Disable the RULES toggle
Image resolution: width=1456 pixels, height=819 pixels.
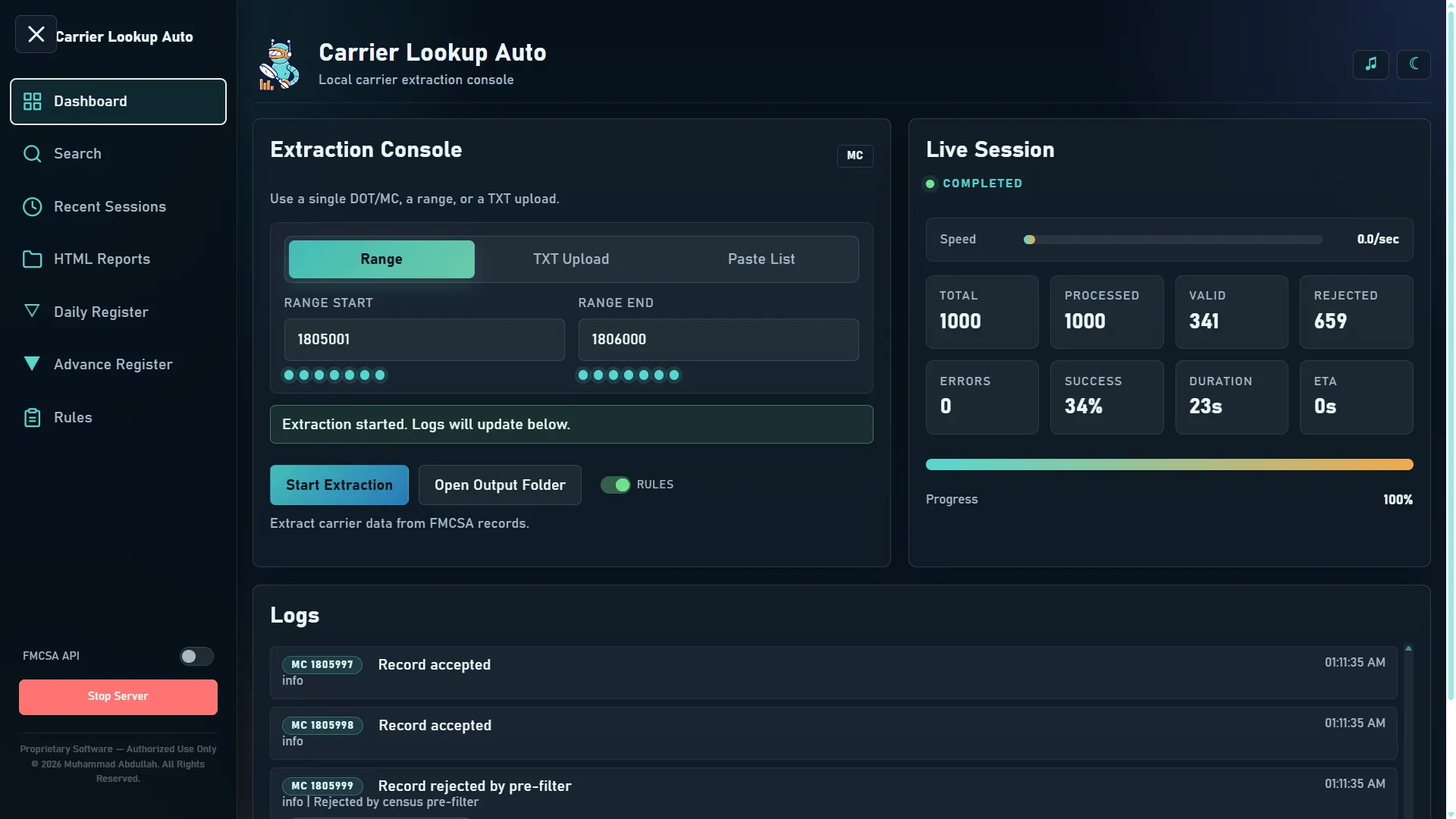click(616, 485)
